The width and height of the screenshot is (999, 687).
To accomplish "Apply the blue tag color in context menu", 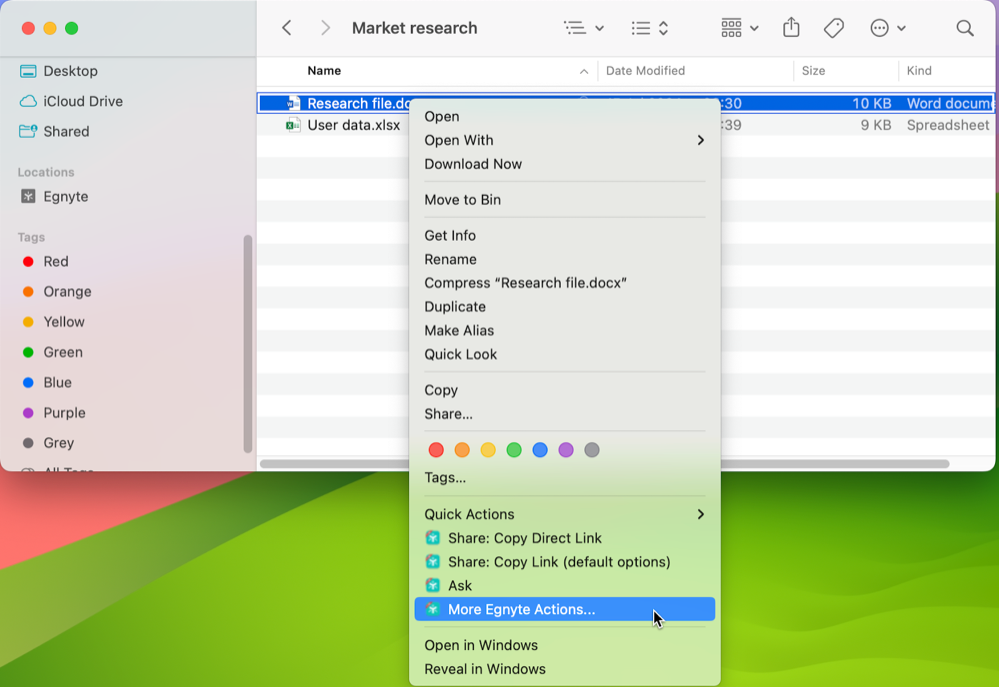I will 540,450.
